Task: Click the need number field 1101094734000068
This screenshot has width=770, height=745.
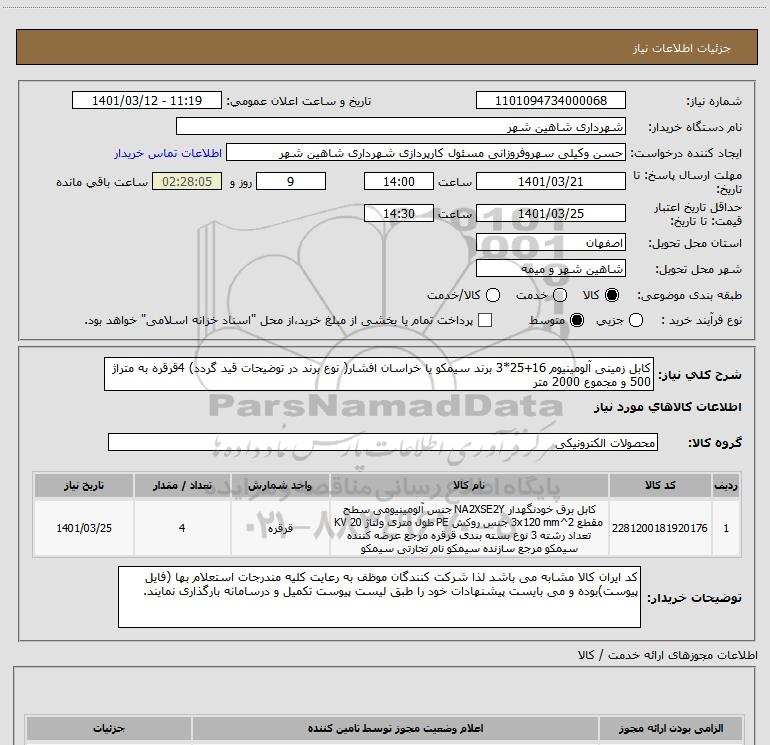Action: pos(550,100)
